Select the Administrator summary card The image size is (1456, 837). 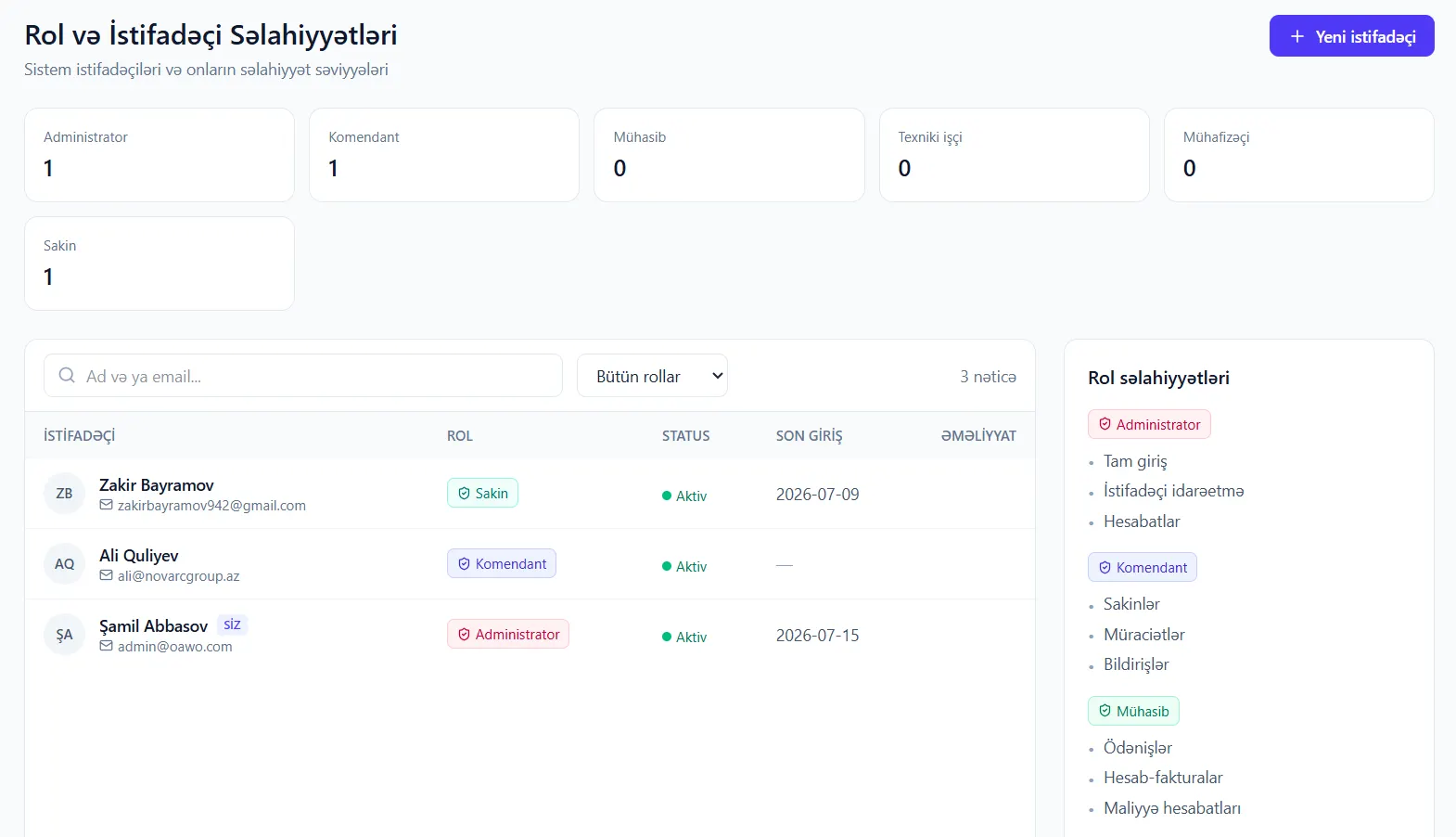160,155
